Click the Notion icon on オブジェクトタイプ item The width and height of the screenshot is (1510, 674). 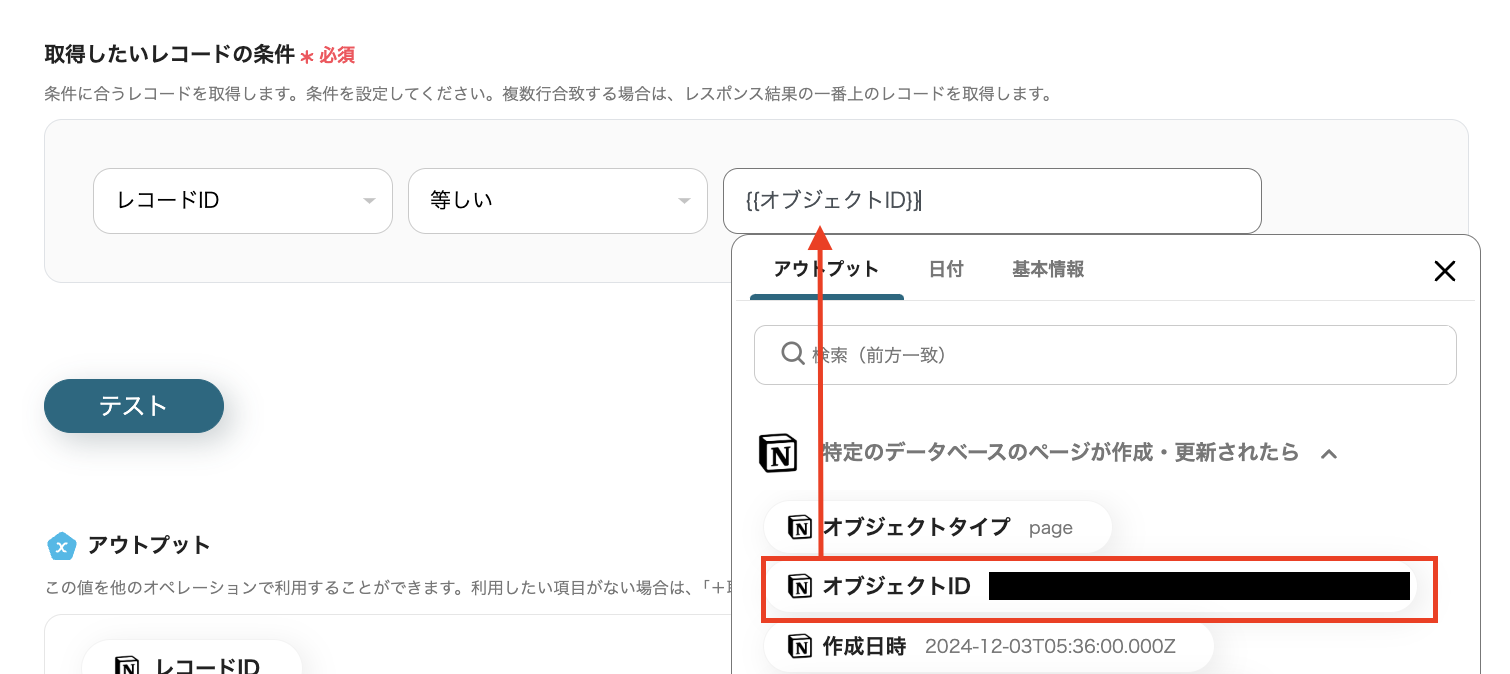pos(800,527)
